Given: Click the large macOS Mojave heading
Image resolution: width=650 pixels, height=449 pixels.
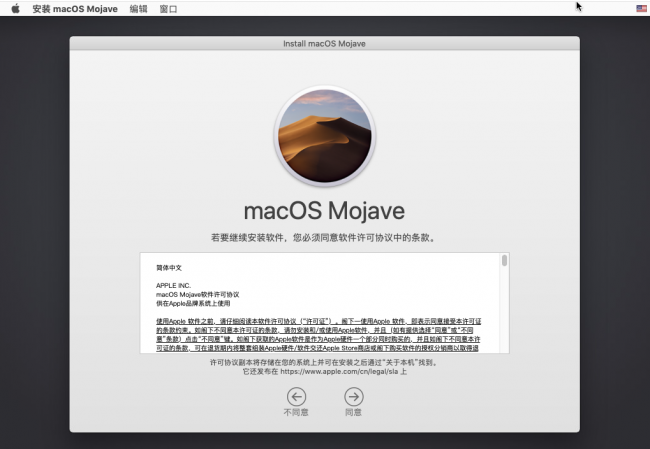Looking at the screenshot, I should pos(324,211).
